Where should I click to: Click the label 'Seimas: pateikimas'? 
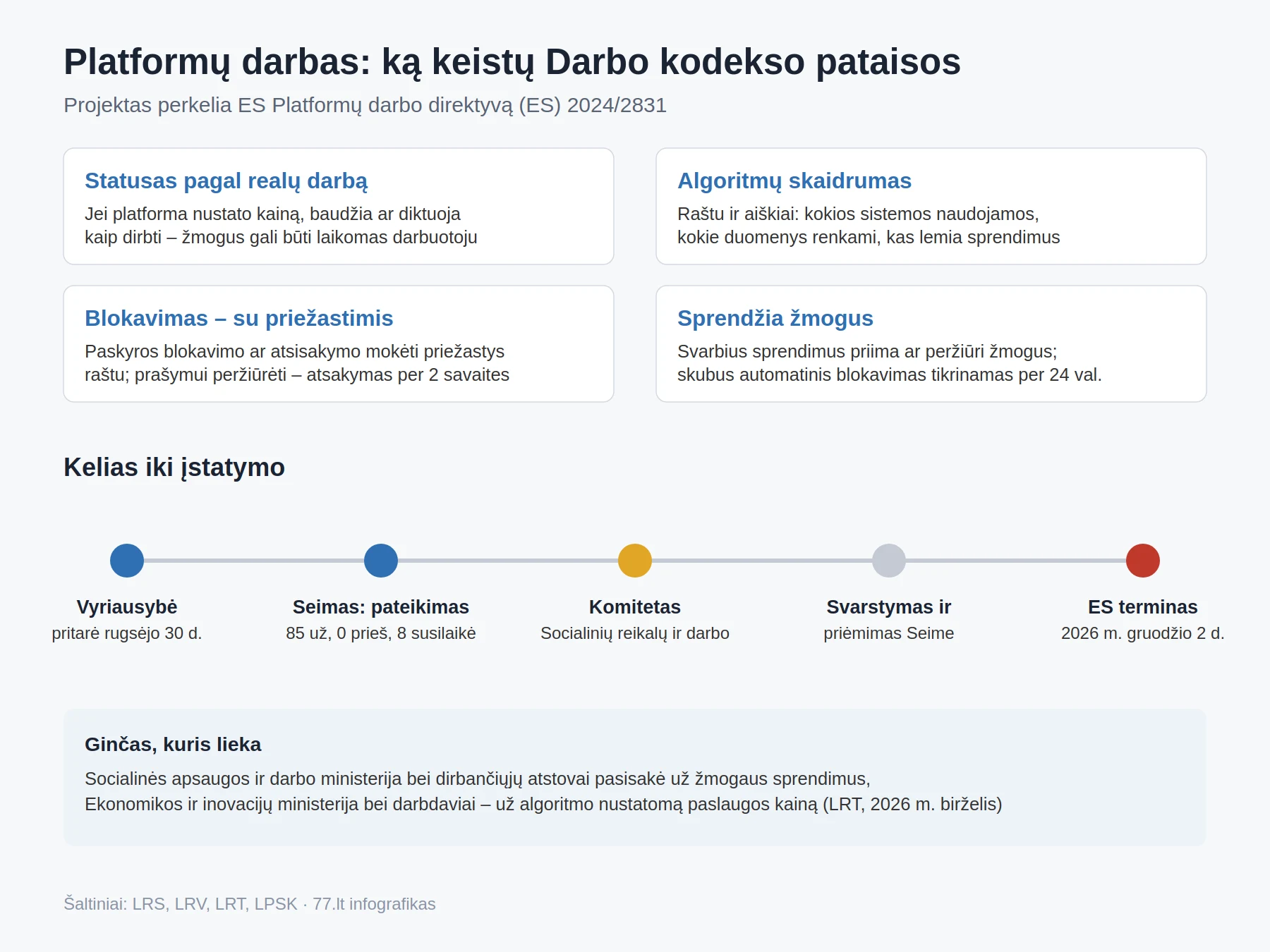(x=381, y=607)
